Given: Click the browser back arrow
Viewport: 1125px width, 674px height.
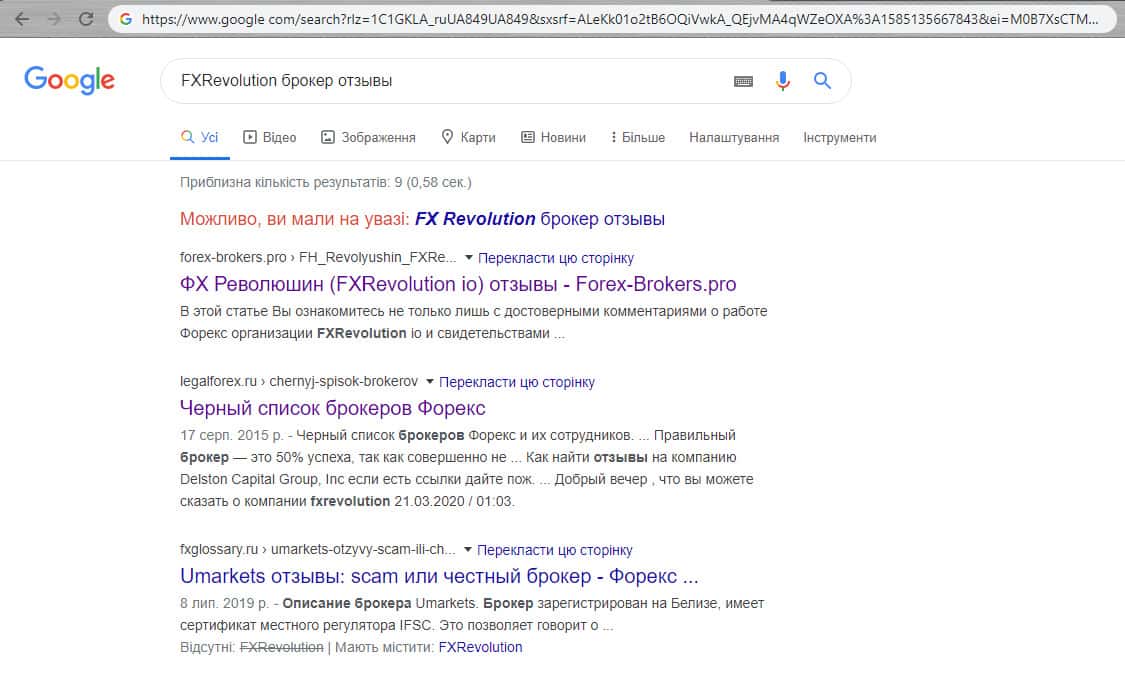Looking at the screenshot, I should point(22,19).
